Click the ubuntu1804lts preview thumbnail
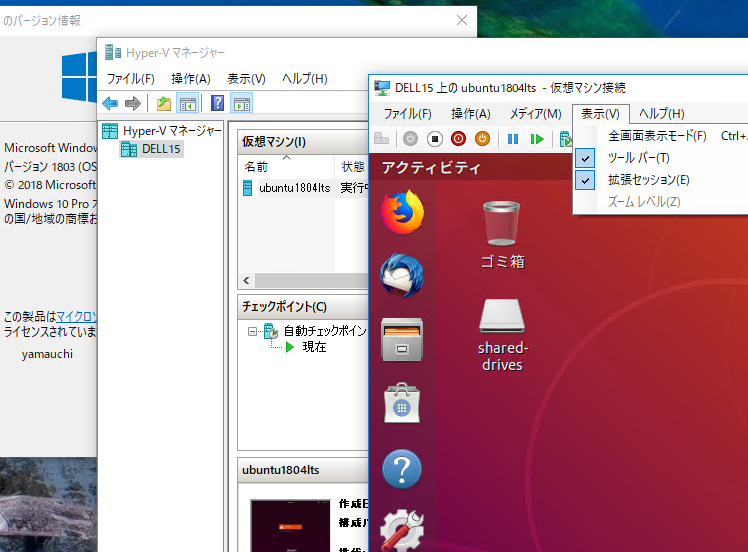748x552 pixels. pyautogui.click(x=291, y=525)
